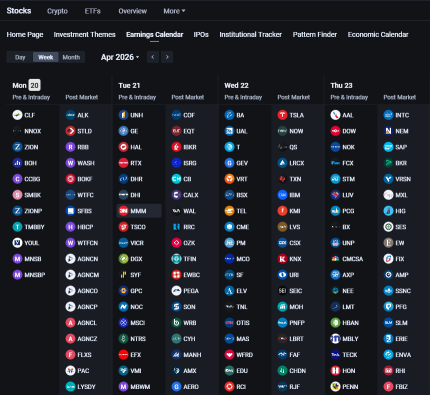Open the Apr 2026 date dropdown

click(x=120, y=57)
